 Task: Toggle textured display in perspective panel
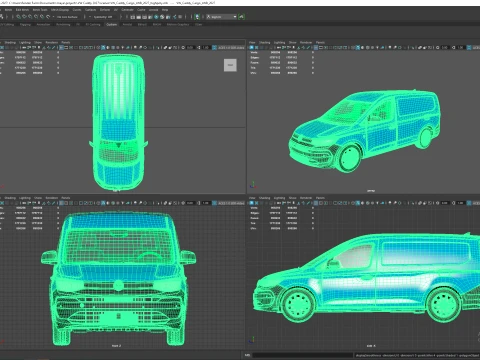372,47
